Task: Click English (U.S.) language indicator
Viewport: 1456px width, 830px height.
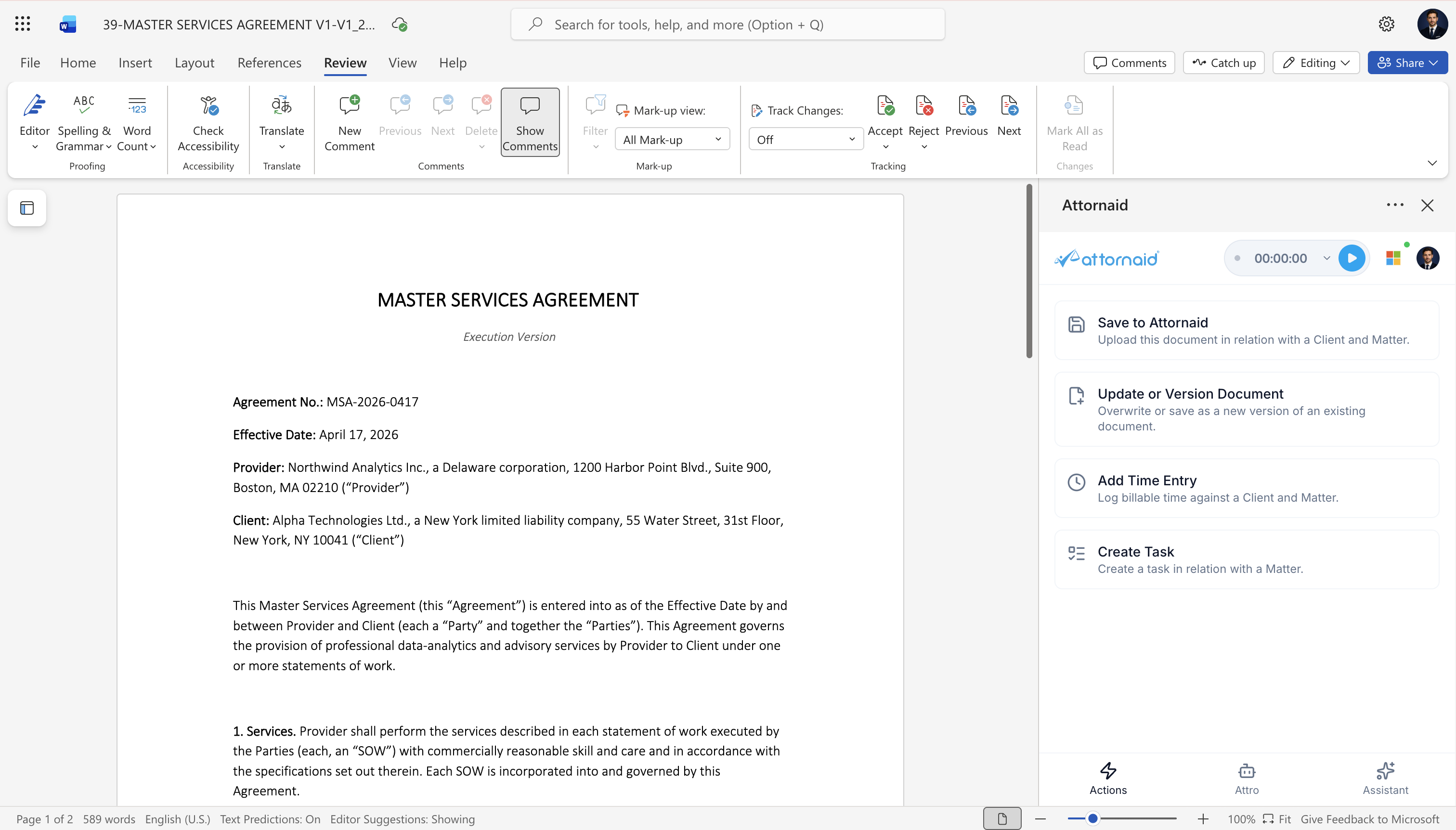Action: [x=177, y=819]
